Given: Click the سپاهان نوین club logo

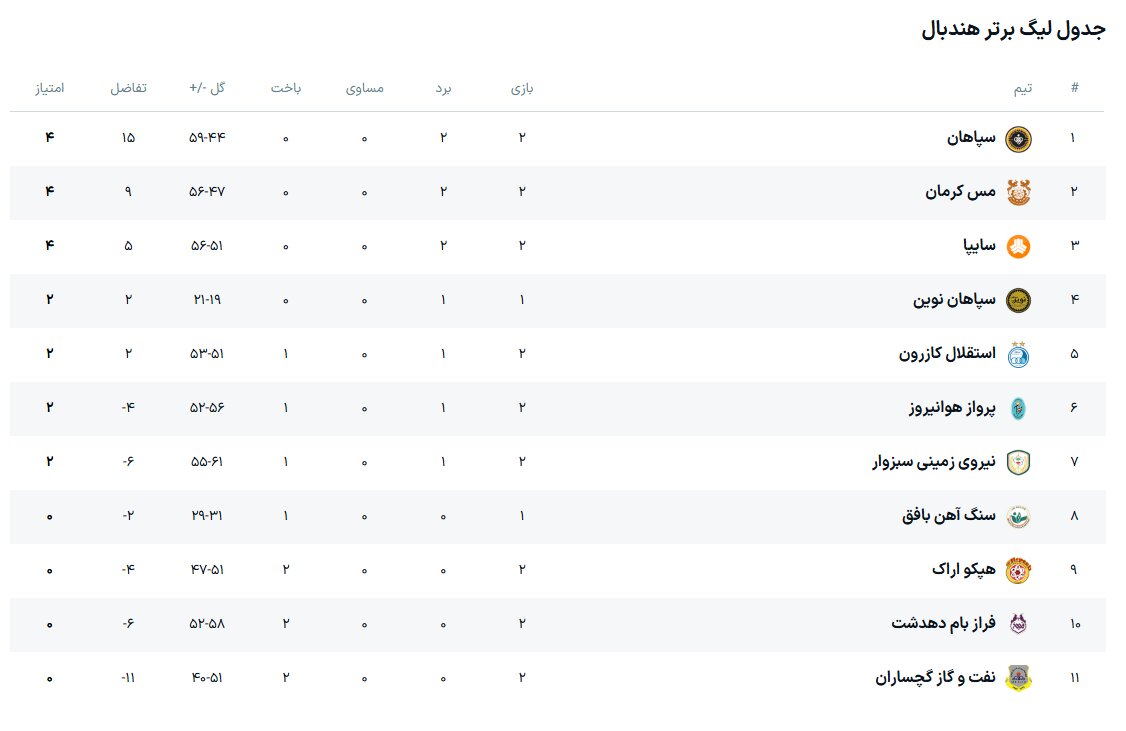Looking at the screenshot, I should pos(1017,300).
